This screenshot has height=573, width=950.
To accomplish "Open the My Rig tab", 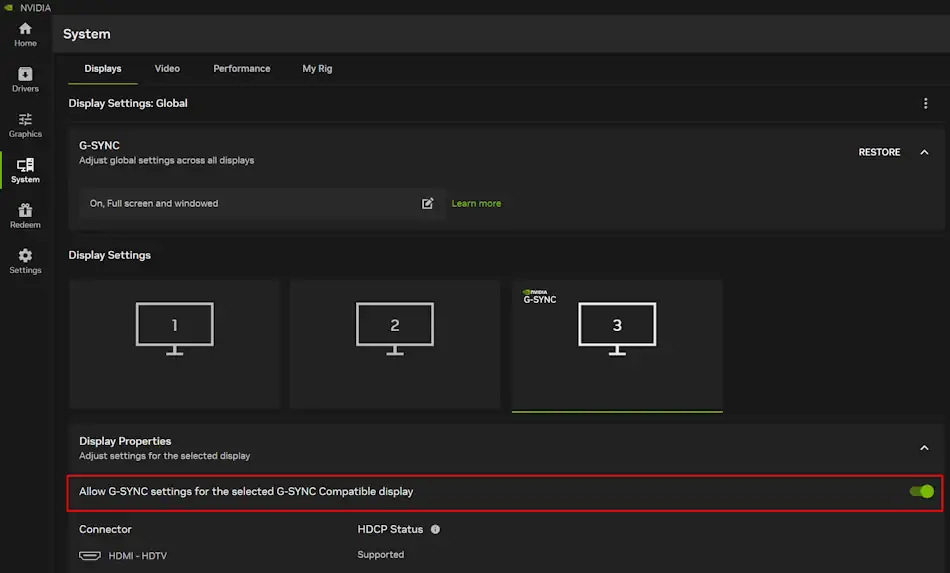I will (x=317, y=68).
